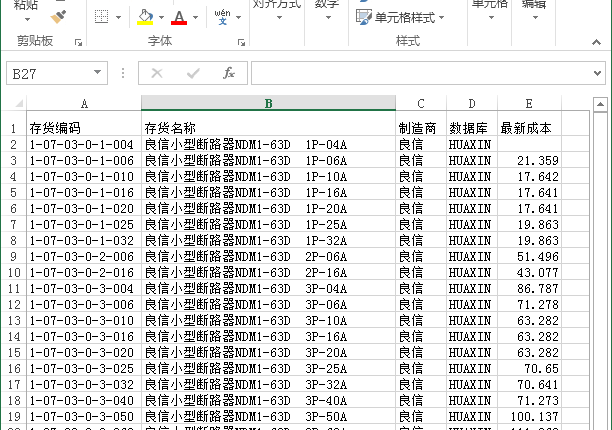The image size is (612, 430).
Task: Select 良信 manufacturer cell in row 12
Action: click(x=421, y=304)
